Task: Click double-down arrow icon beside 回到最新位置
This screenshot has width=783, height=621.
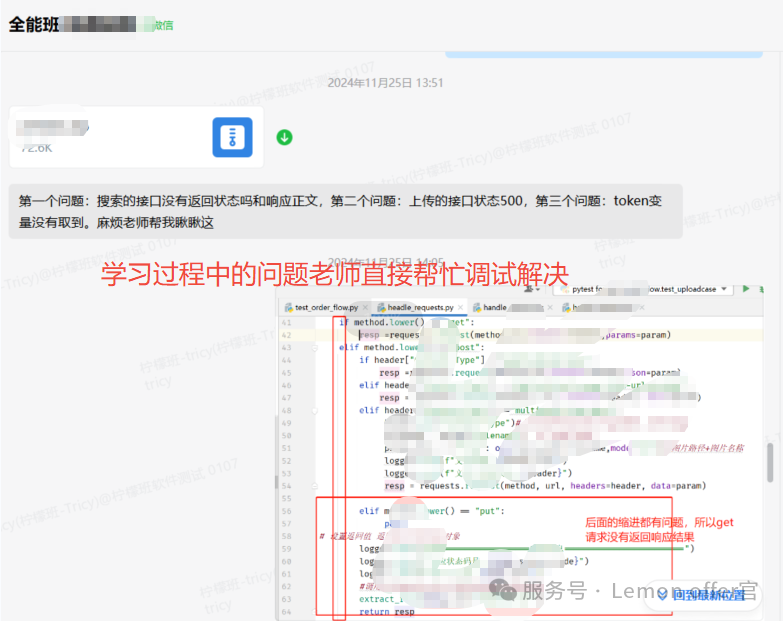Action: click(x=662, y=595)
